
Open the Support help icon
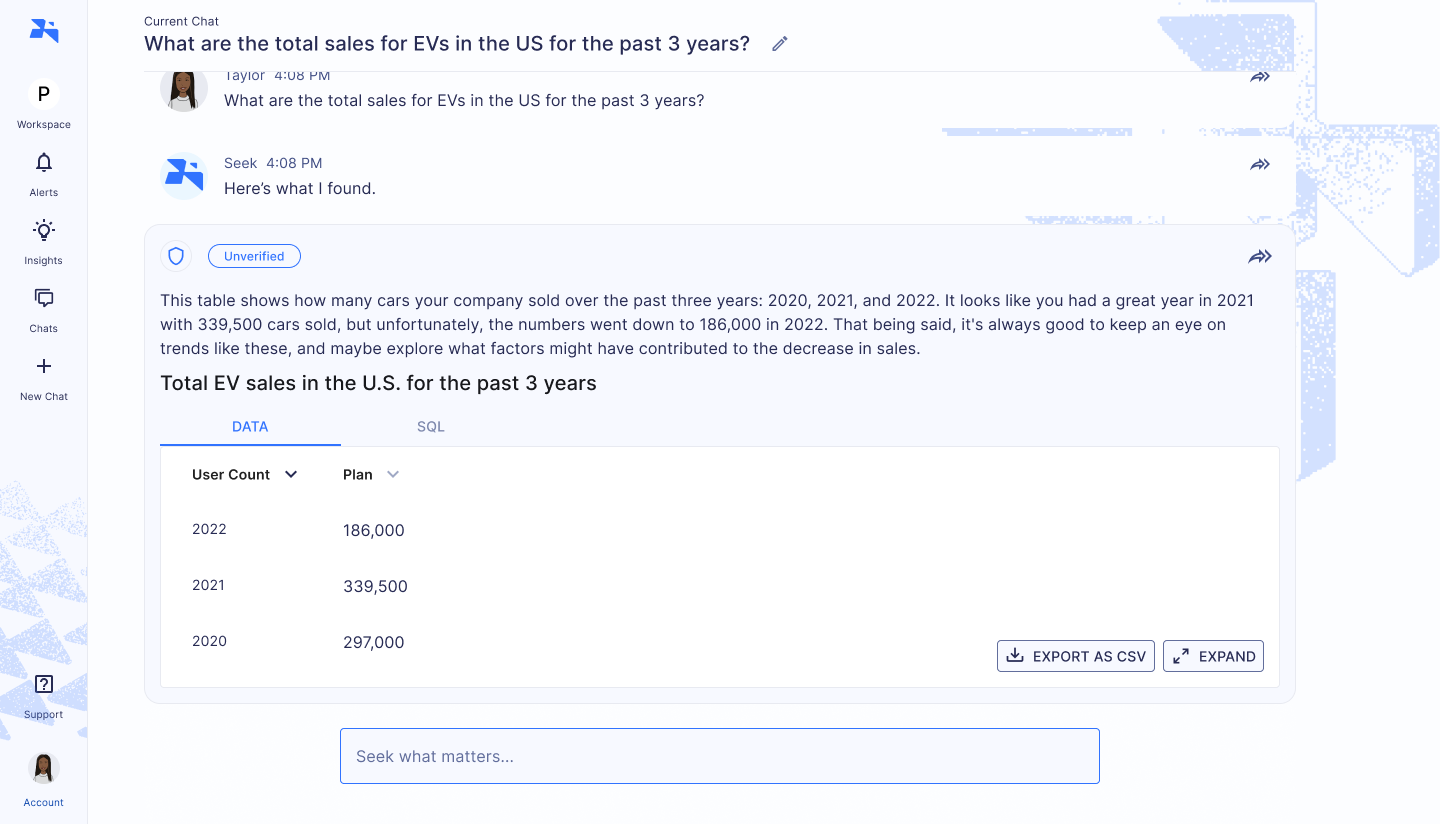point(44,684)
